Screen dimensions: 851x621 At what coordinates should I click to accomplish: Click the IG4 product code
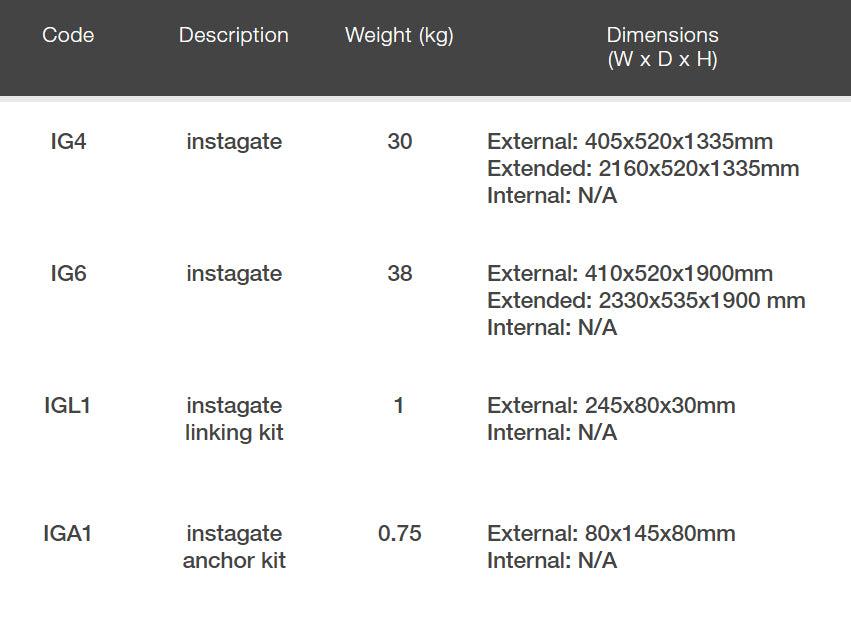coord(68,142)
